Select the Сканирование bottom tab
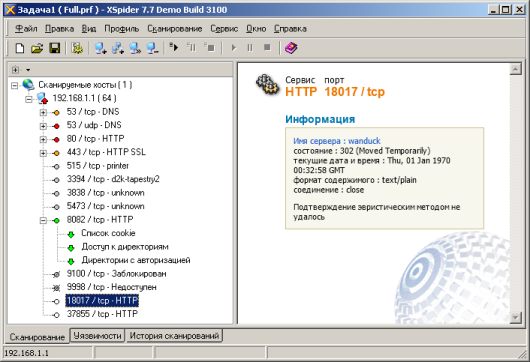This screenshot has height=362, width=530. (37, 337)
